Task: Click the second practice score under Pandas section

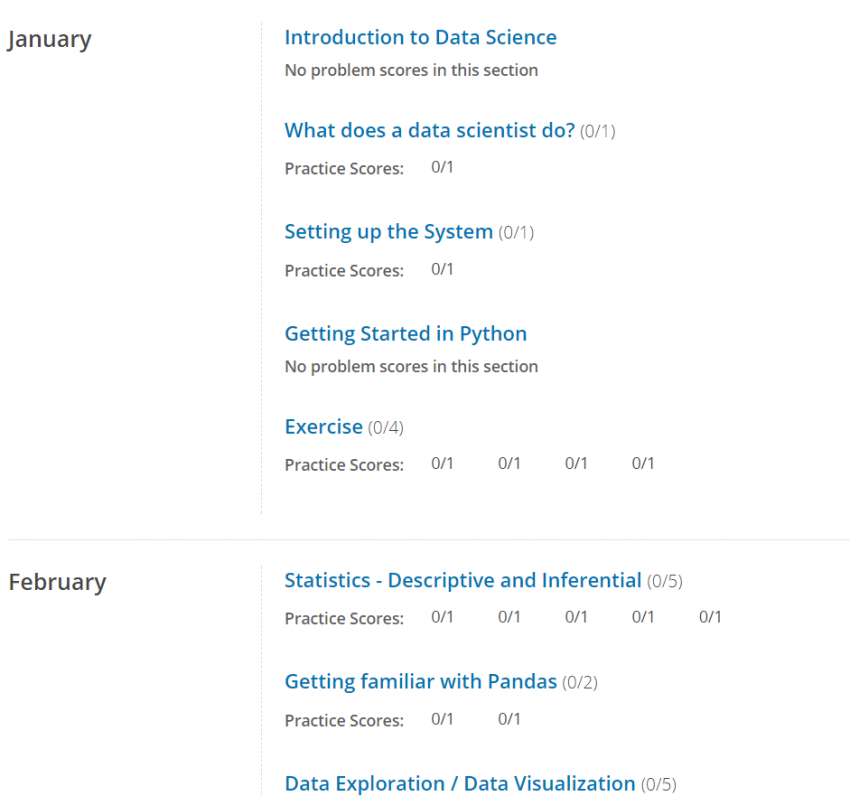Action: coord(509,719)
